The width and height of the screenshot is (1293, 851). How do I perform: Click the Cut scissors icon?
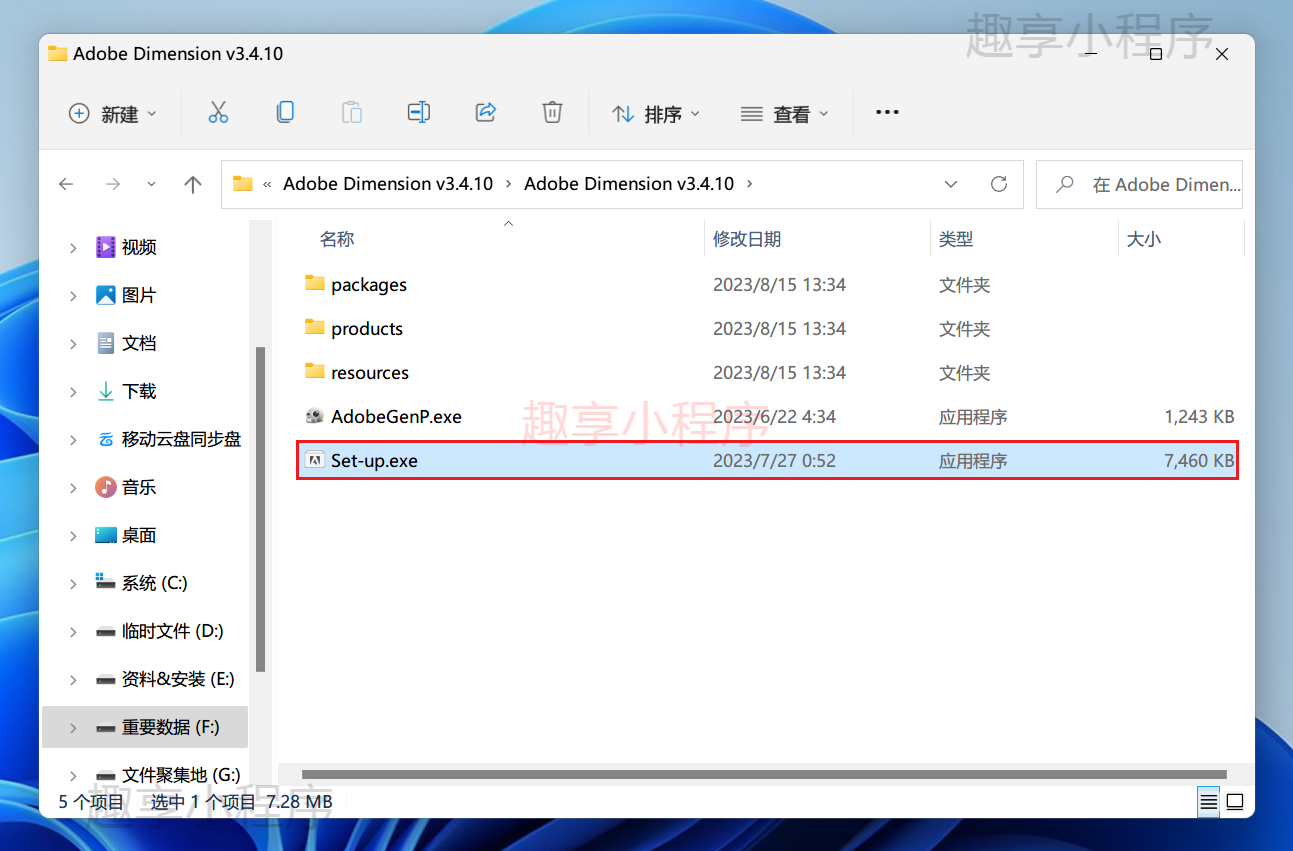218,113
